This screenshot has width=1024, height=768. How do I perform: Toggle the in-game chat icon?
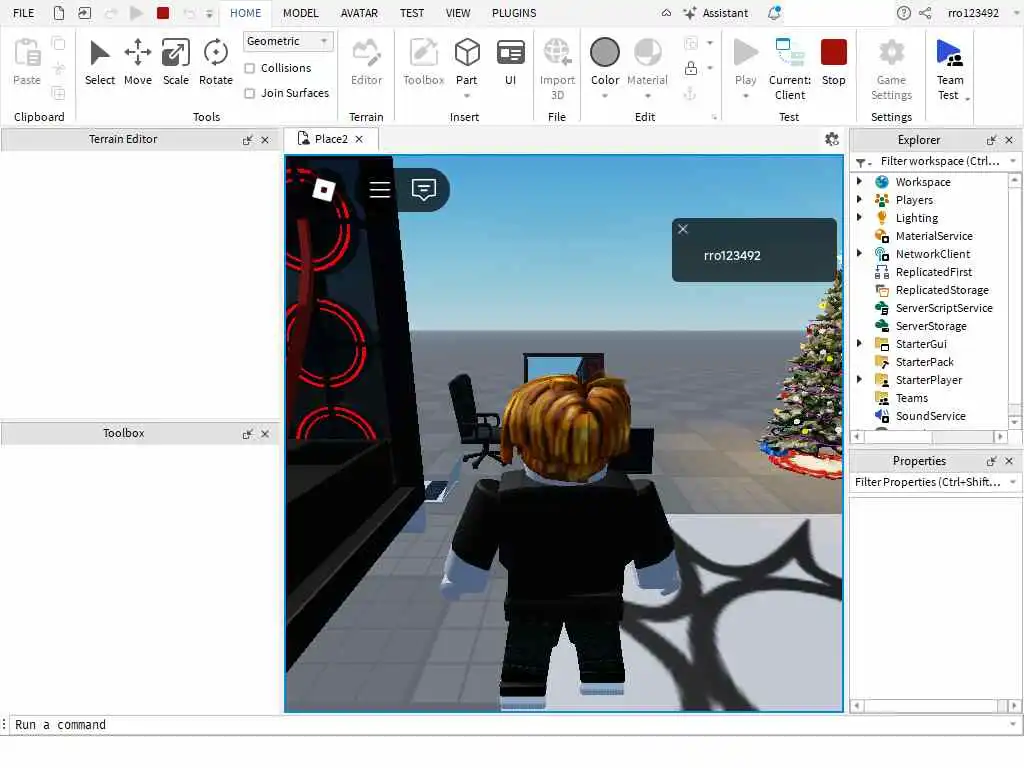tap(424, 189)
